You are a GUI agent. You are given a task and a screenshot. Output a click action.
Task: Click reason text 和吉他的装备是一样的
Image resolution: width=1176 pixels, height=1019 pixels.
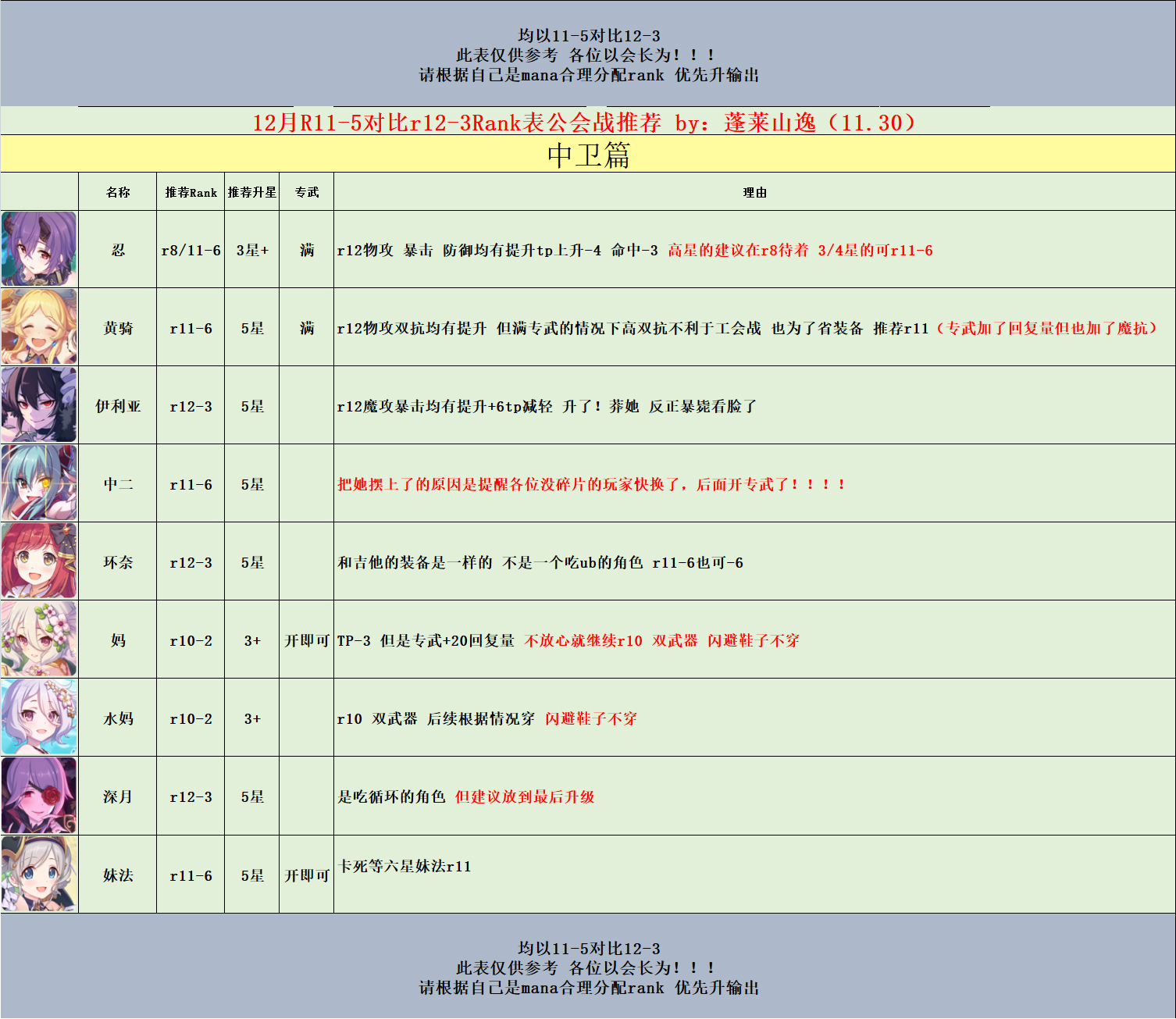pyautogui.click(x=415, y=562)
